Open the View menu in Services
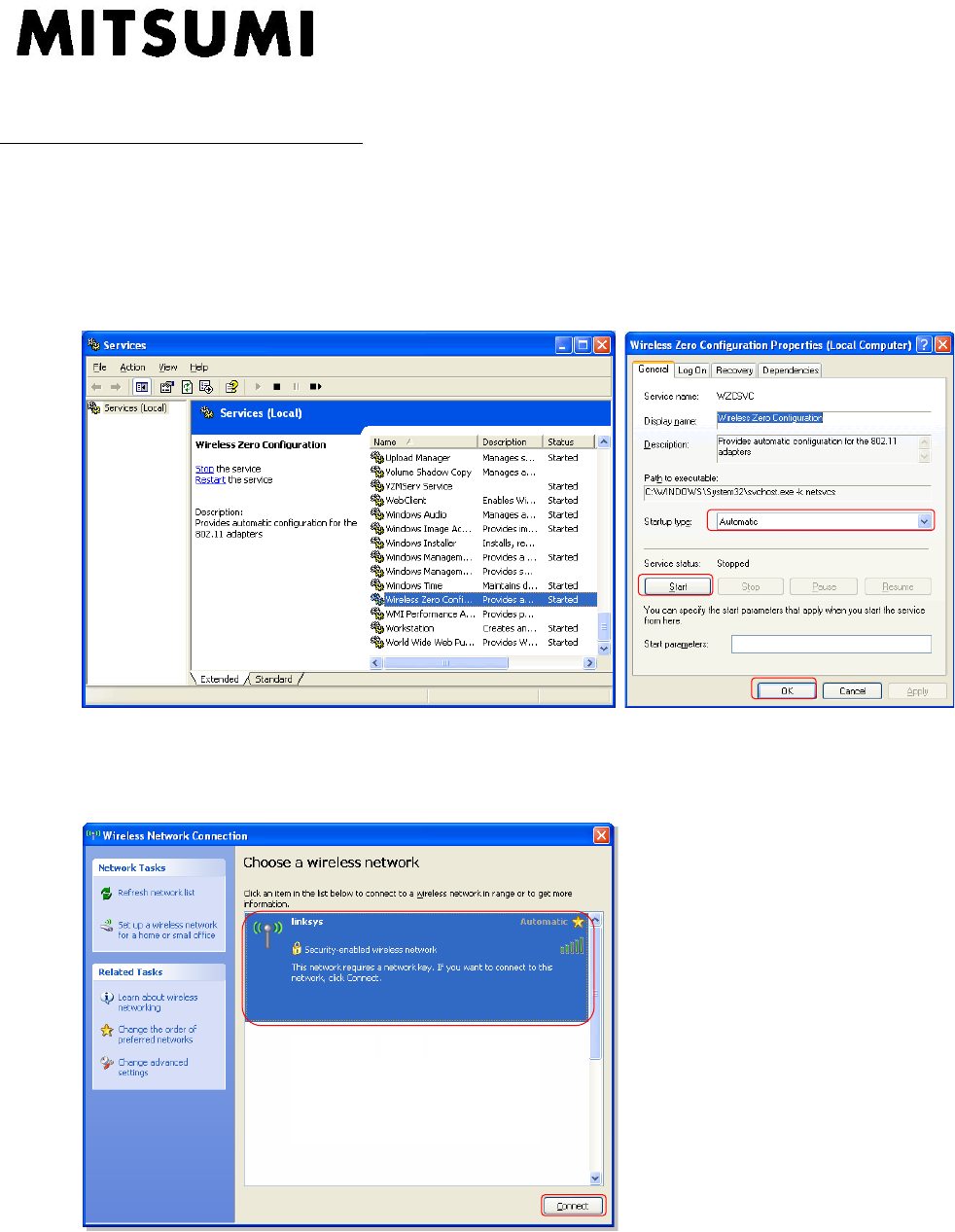This screenshot has height=1232, width=955. coord(168,368)
